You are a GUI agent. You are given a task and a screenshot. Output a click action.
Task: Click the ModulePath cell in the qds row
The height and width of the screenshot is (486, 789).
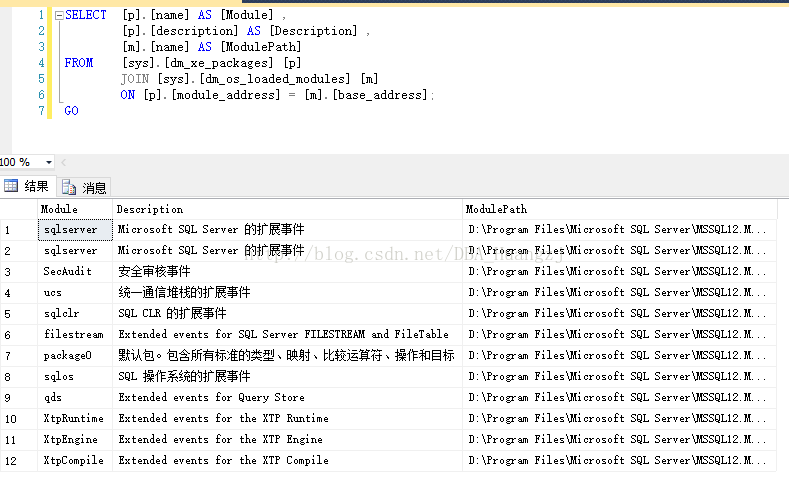(619, 397)
